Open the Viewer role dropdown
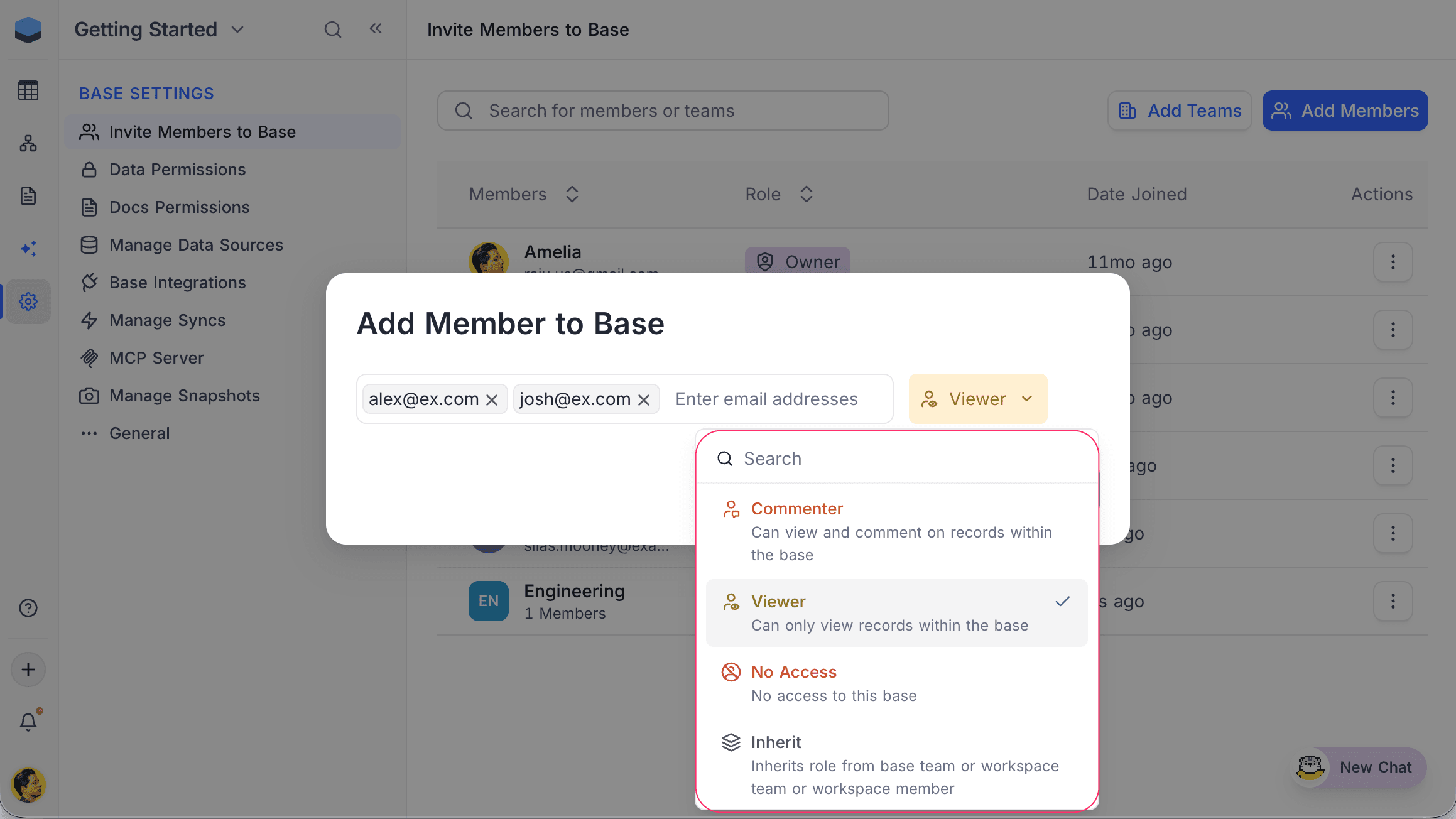This screenshot has height=819, width=1456. pyautogui.click(x=977, y=399)
